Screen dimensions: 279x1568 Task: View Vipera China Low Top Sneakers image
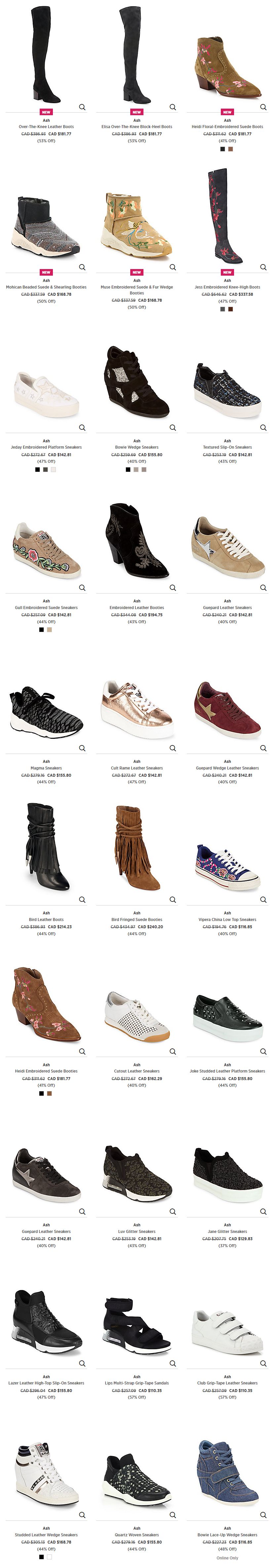[x=227, y=867]
